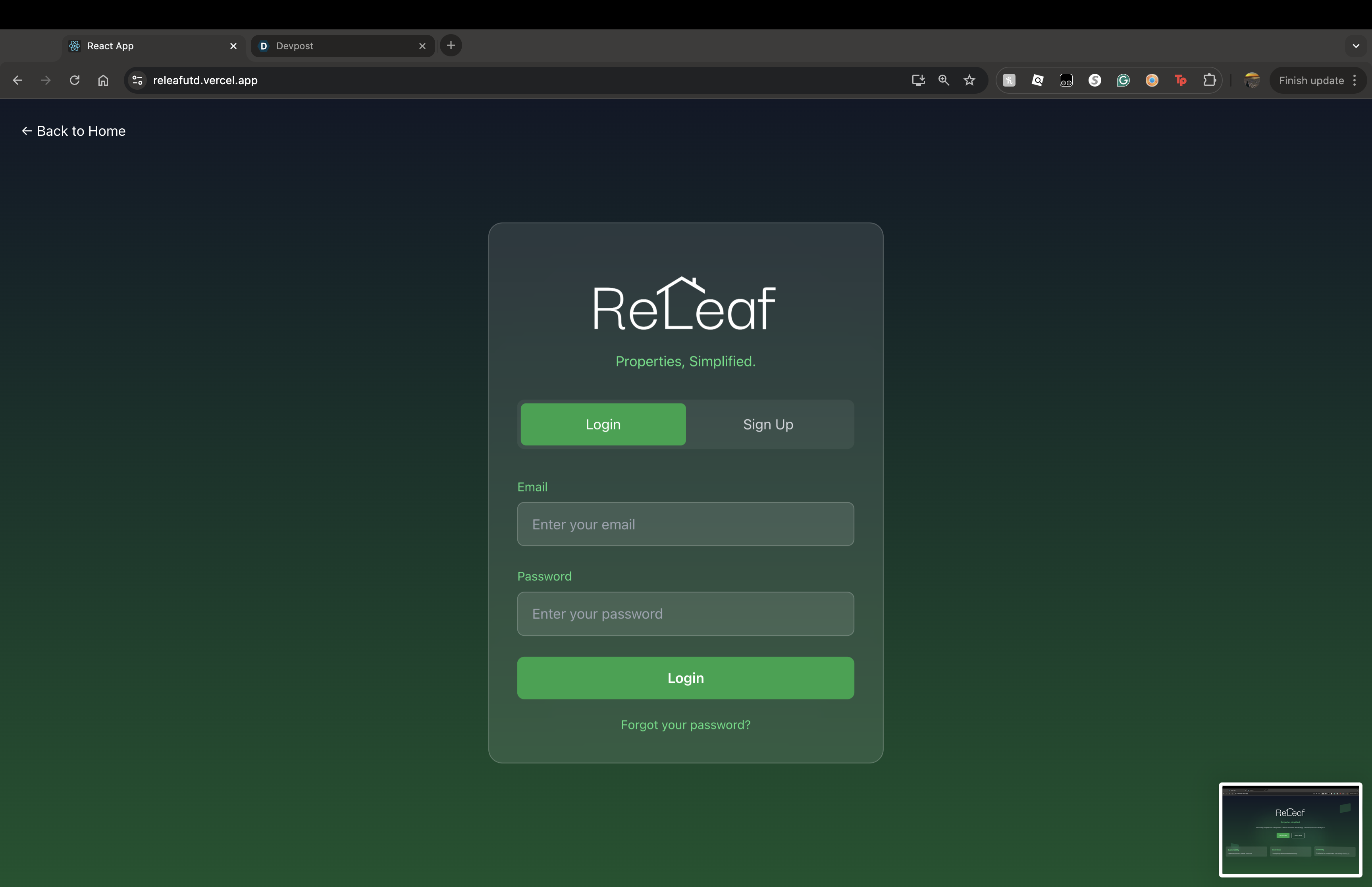This screenshot has width=1372, height=887.
Task: Click the install app icon in the address bar
Action: pos(918,80)
